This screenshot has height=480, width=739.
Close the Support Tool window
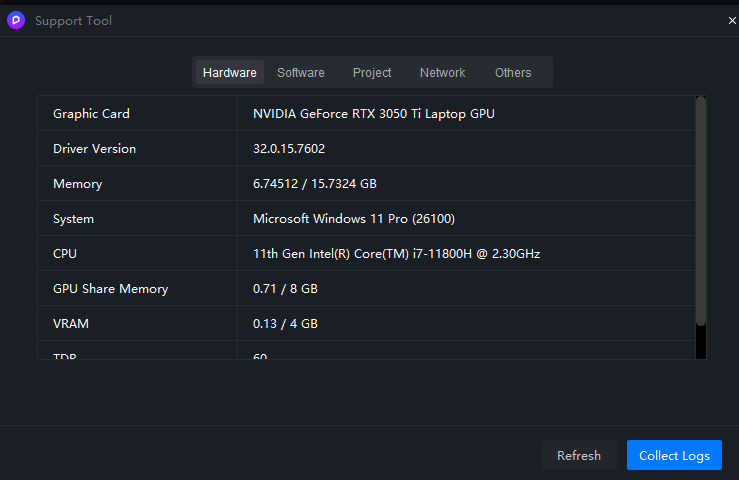click(732, 21)
